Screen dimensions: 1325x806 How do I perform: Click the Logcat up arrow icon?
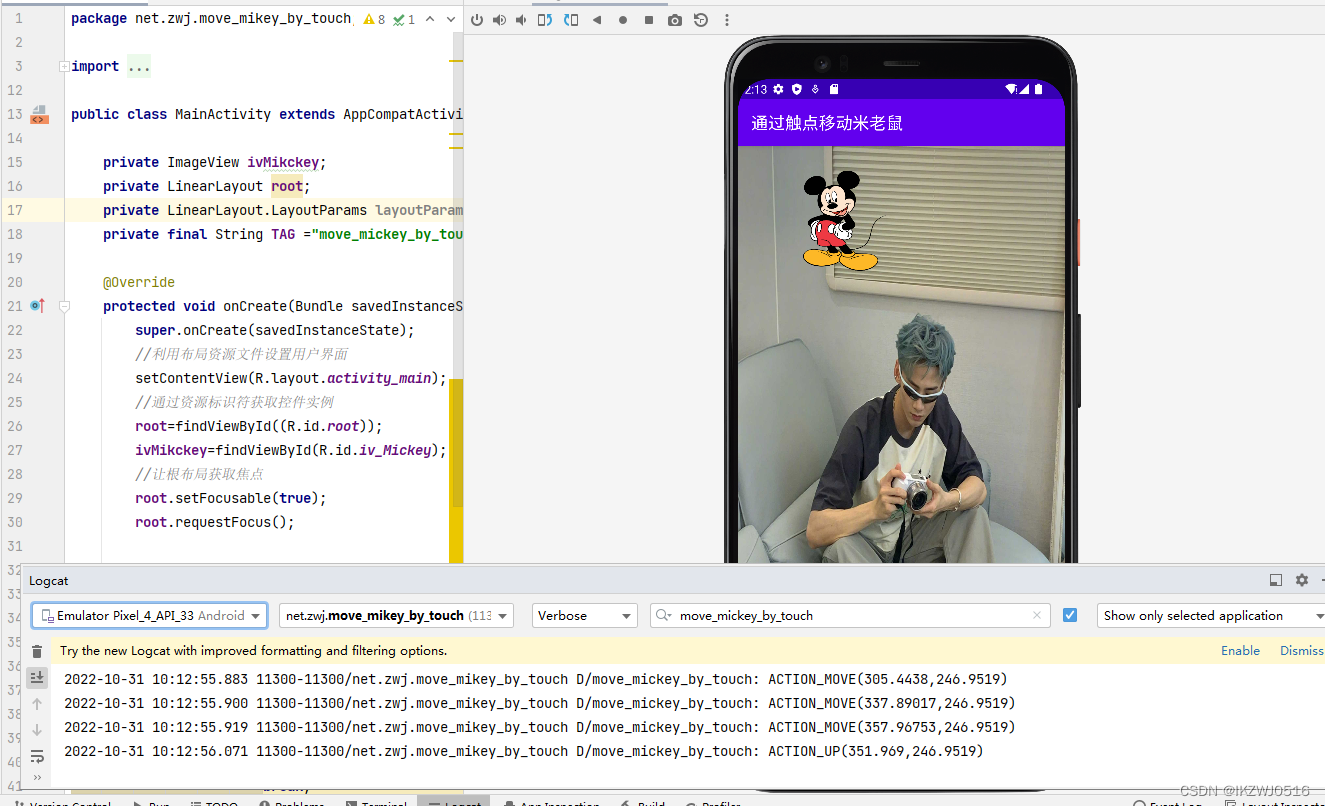pos(37,704)
